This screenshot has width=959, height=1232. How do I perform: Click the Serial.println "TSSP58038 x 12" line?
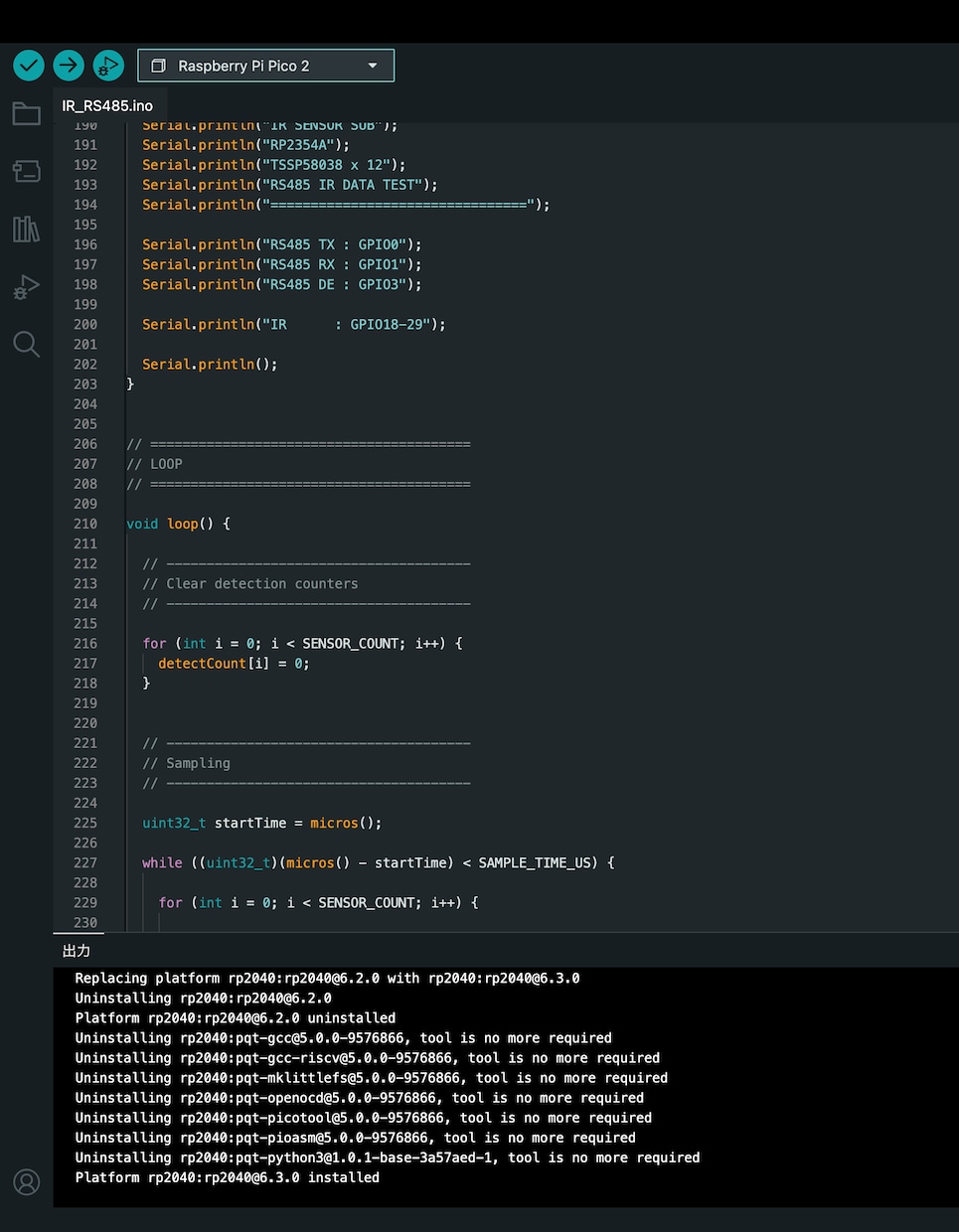[273, 165]
